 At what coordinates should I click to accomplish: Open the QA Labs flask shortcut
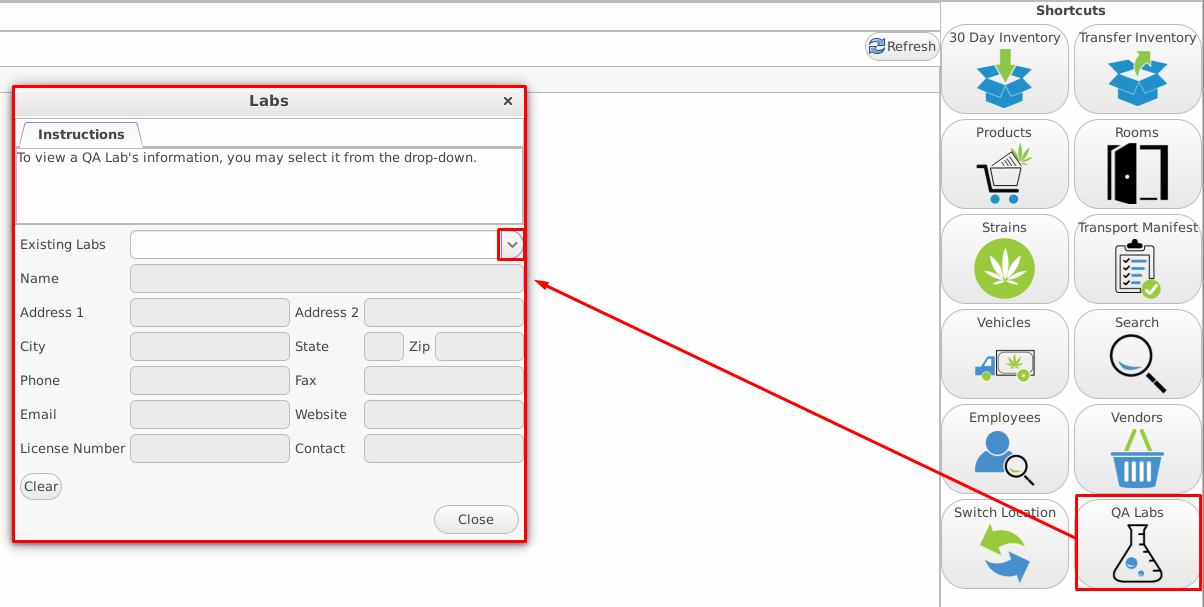click(1137, 544)
